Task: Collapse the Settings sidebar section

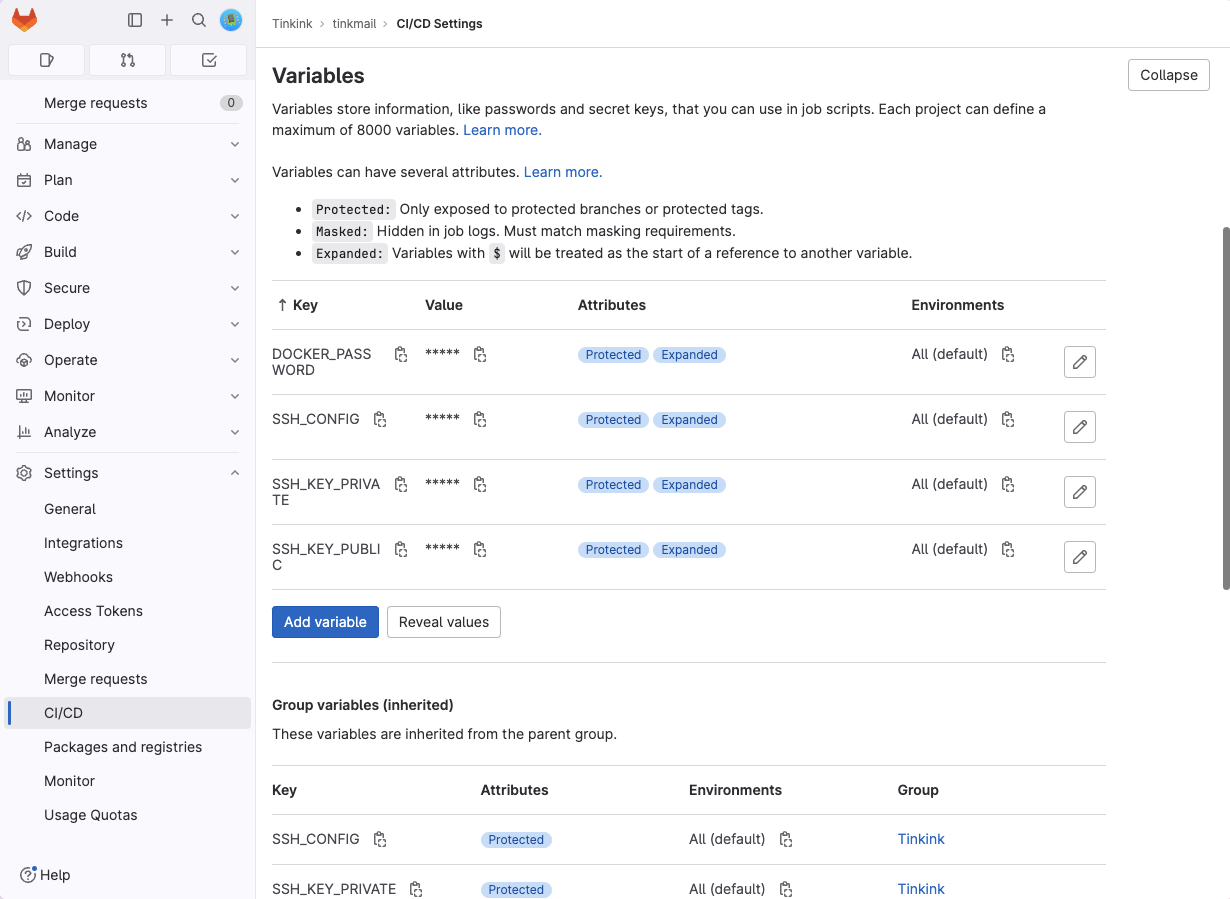Action: click(x=128, y=473)
